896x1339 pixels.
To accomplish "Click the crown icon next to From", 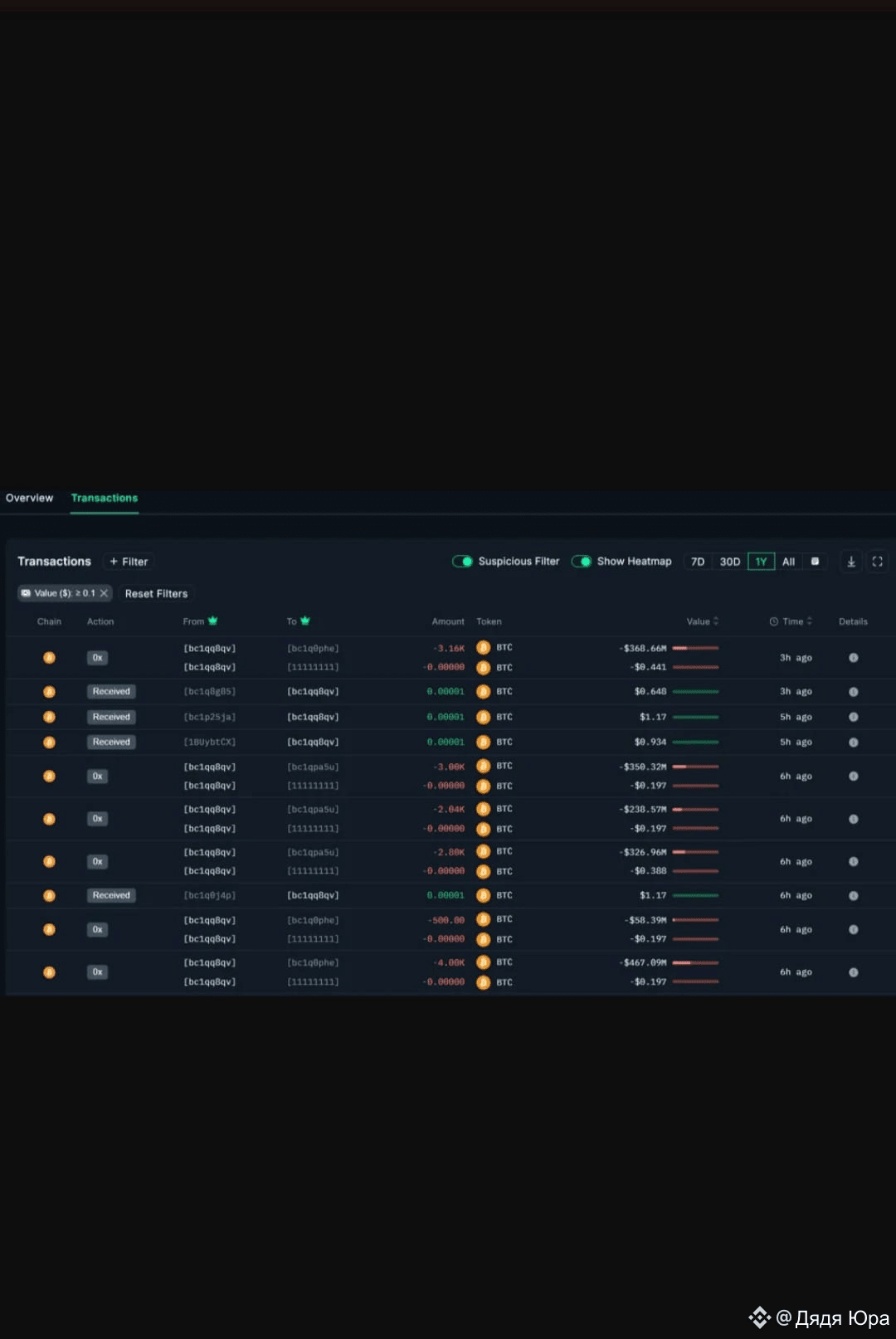I will [213, 621].
